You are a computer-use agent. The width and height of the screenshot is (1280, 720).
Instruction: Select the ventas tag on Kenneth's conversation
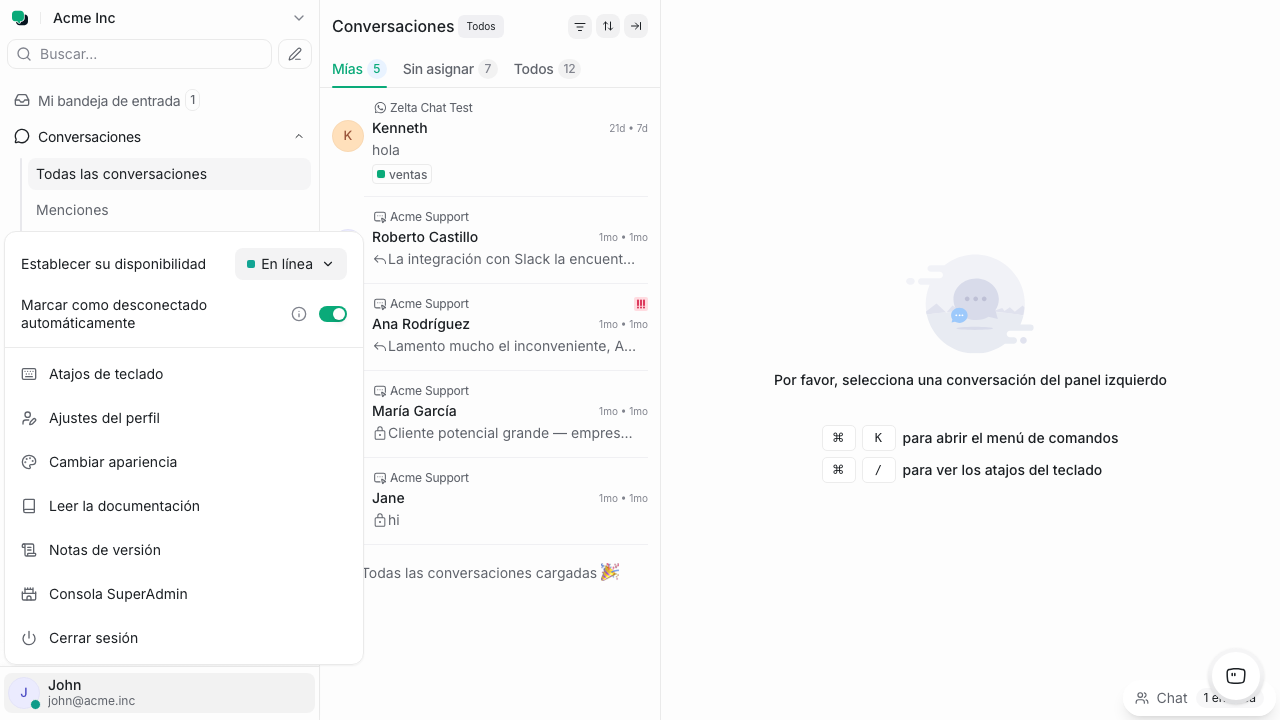pyautogui.click(x=401, y=174)
